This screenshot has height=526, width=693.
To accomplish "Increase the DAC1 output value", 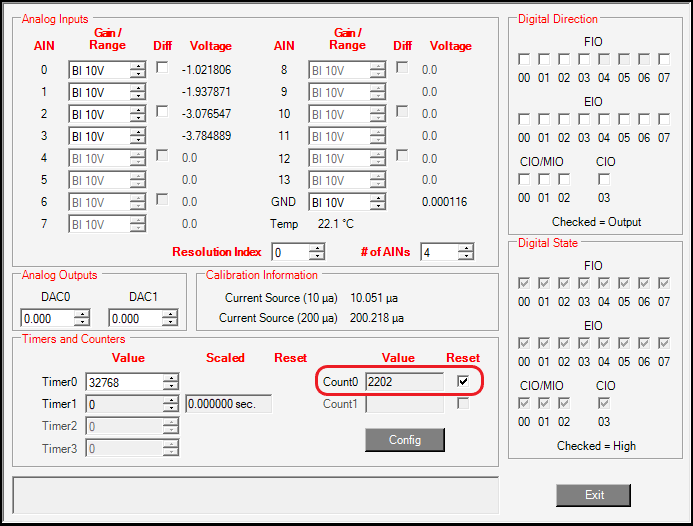I will click(170, 314).
